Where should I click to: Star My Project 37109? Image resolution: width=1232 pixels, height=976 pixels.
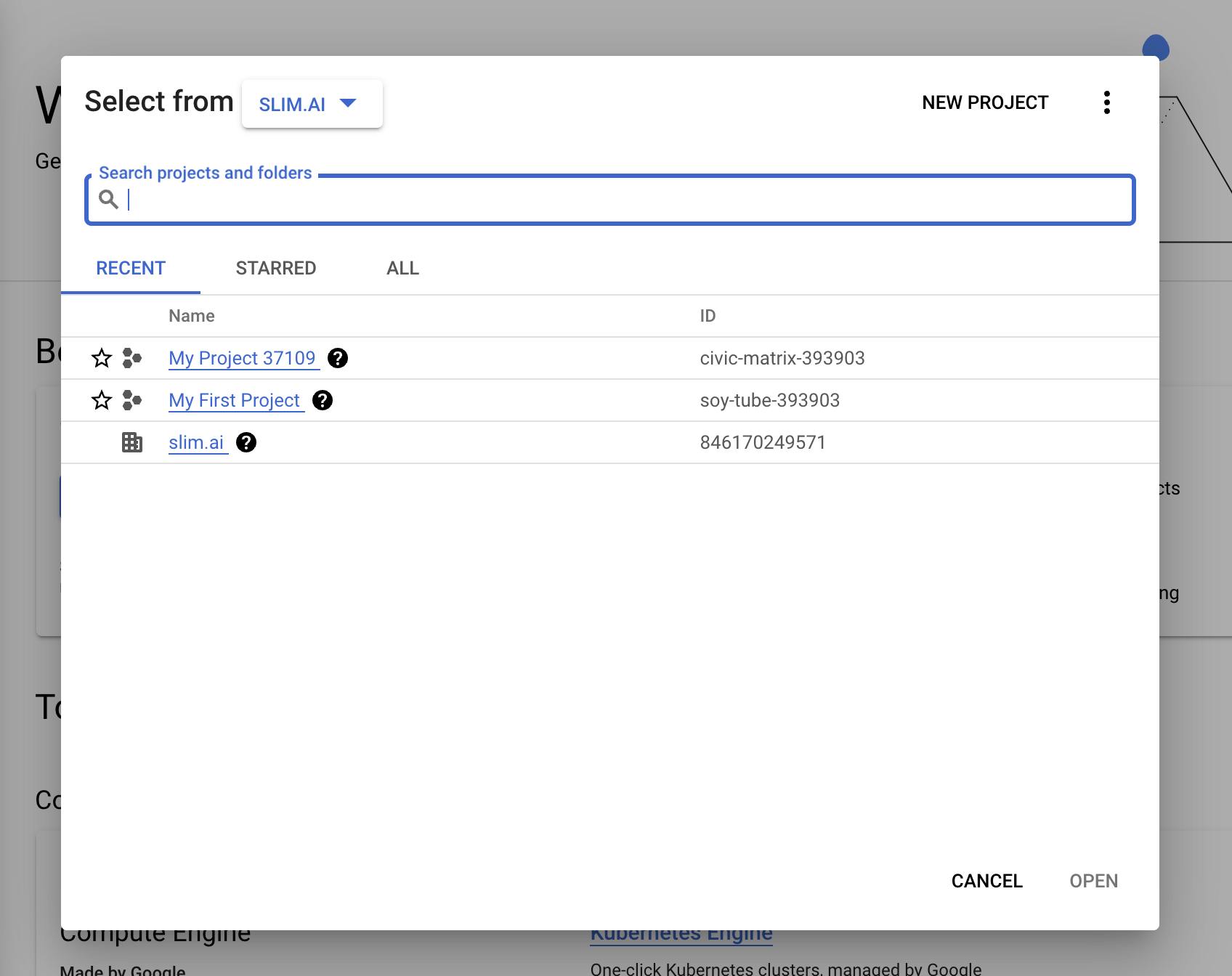click(102, 358)
